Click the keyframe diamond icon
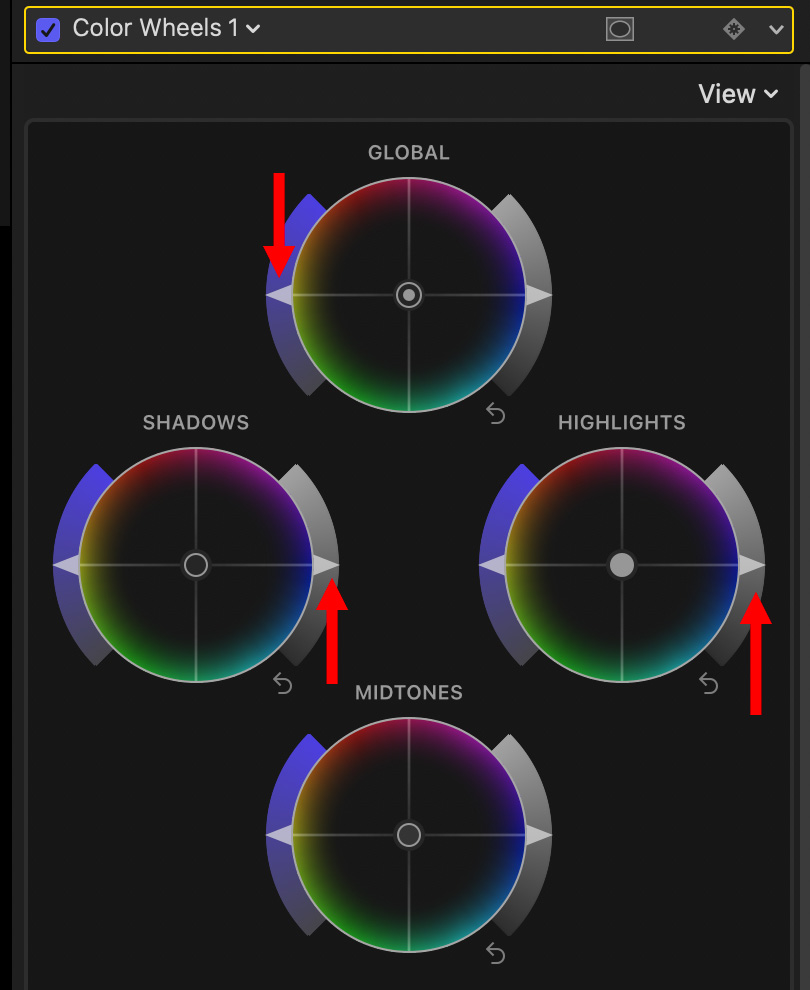The image size is (810, 990). (734, 29)
